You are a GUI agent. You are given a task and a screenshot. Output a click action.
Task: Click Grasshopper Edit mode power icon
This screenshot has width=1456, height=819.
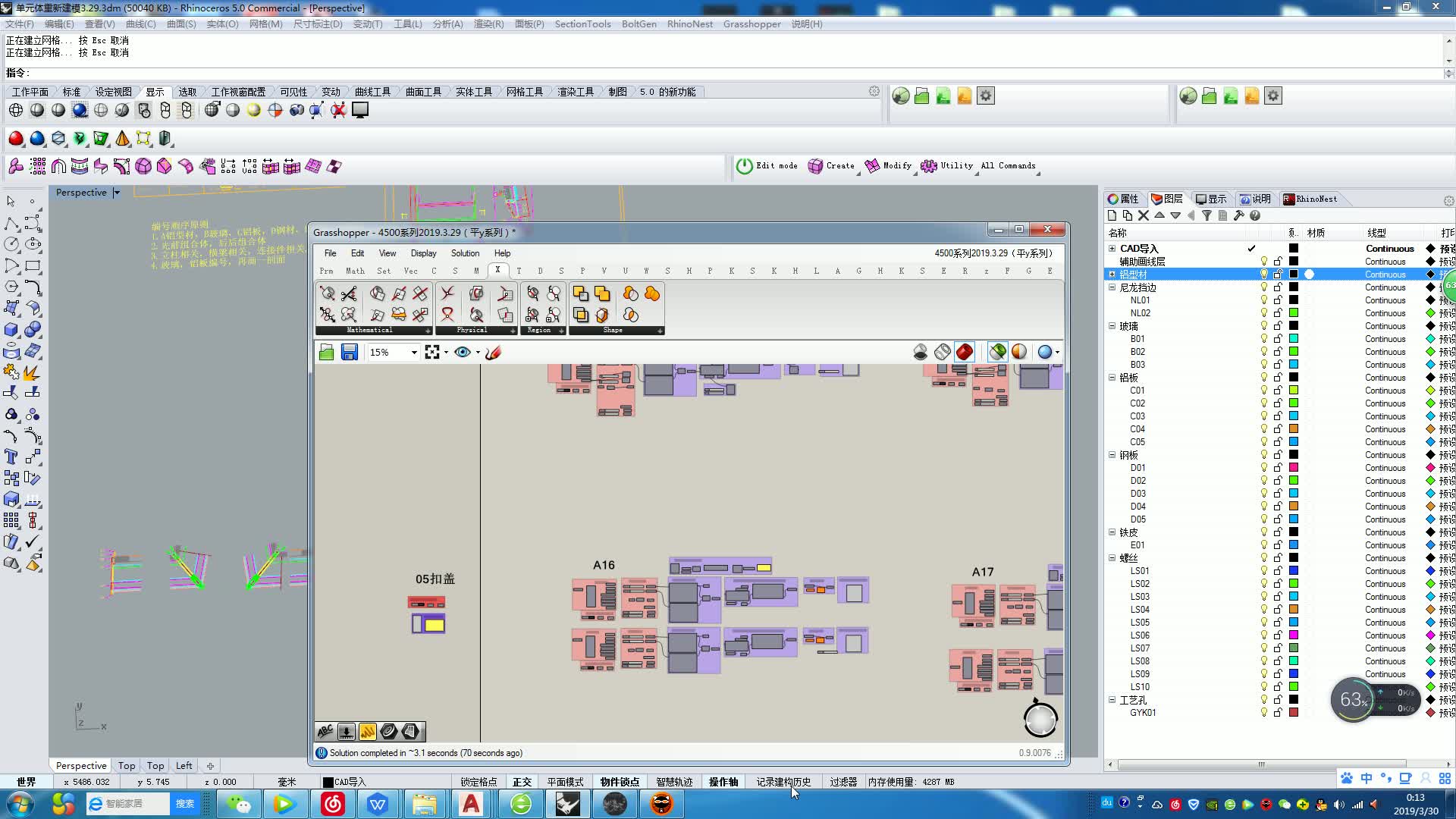pos(745,166)
